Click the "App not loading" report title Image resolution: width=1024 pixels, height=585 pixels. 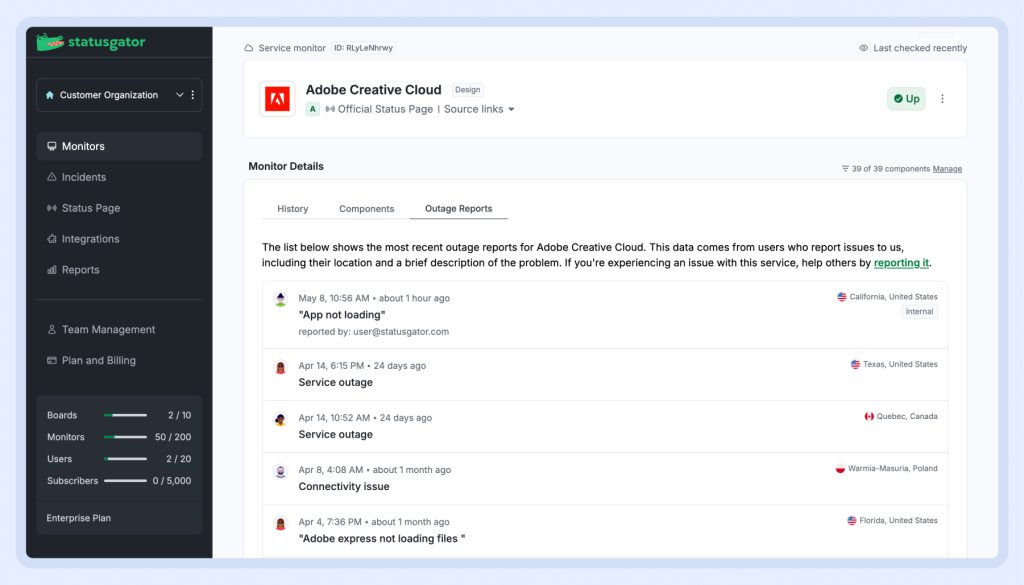pyautogui.click(x=342, y=315)
